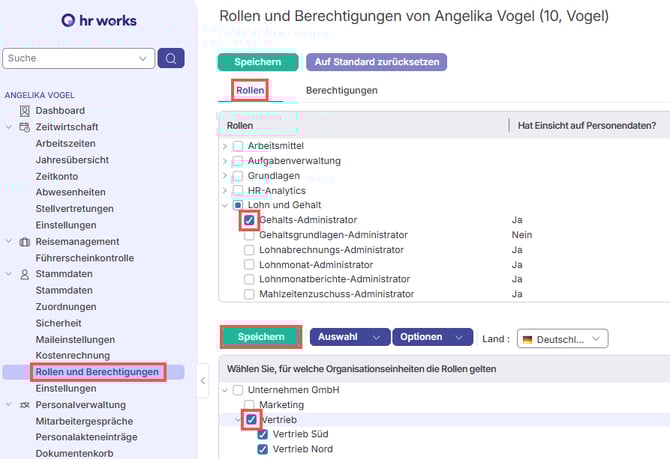Open the Suche dropdown arrow
The width and height of the screenshot is (670, 459).
143,59
